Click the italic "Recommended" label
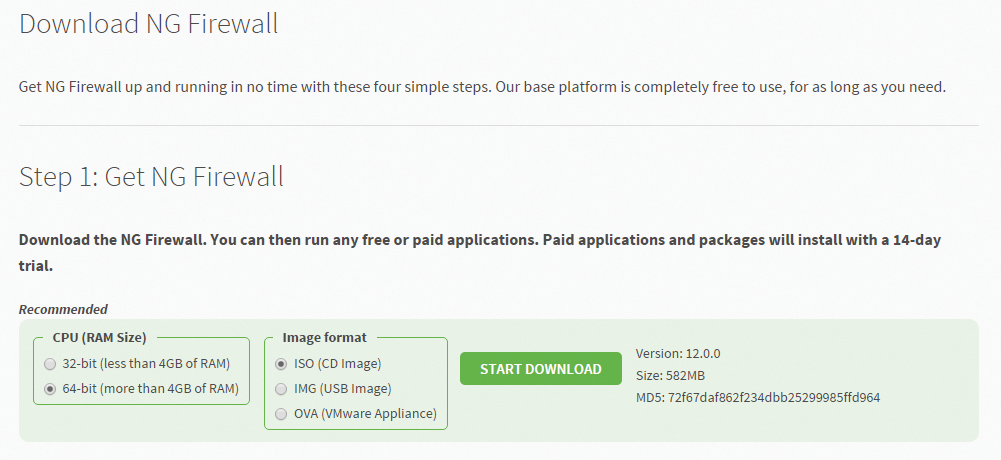 coord(63,309)
